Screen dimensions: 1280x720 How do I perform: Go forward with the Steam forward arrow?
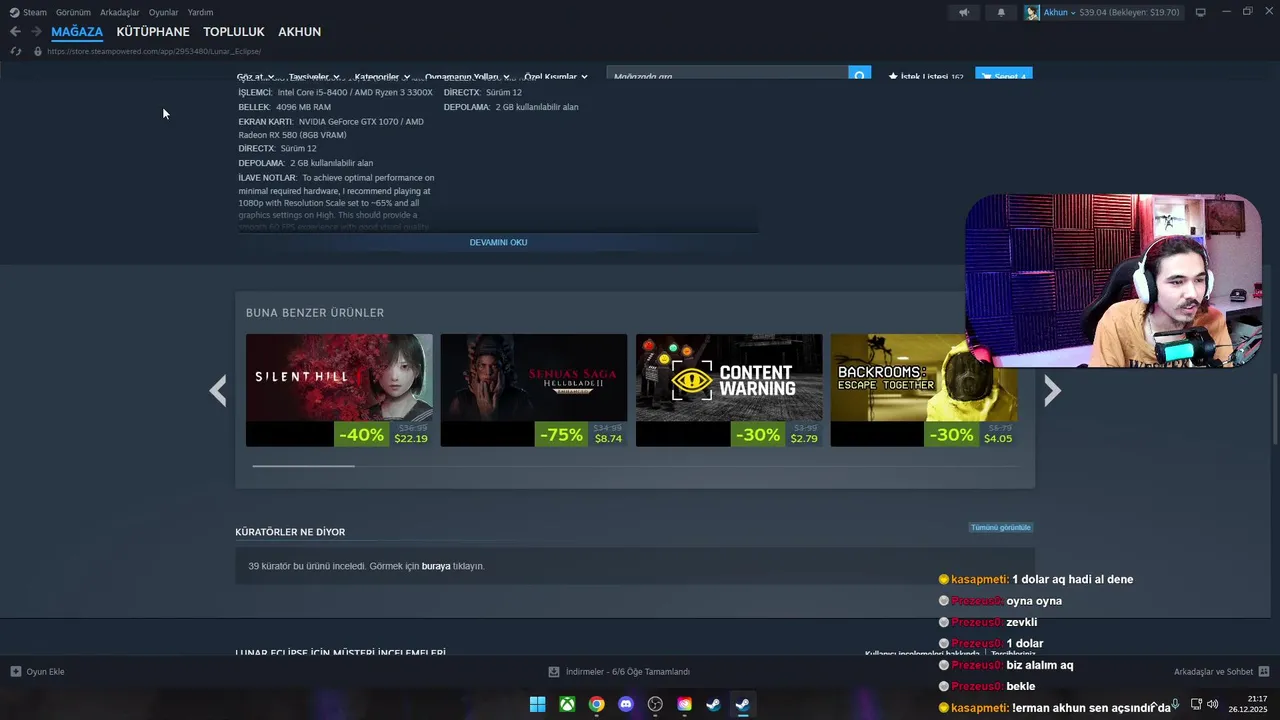(x=36, y=32)
